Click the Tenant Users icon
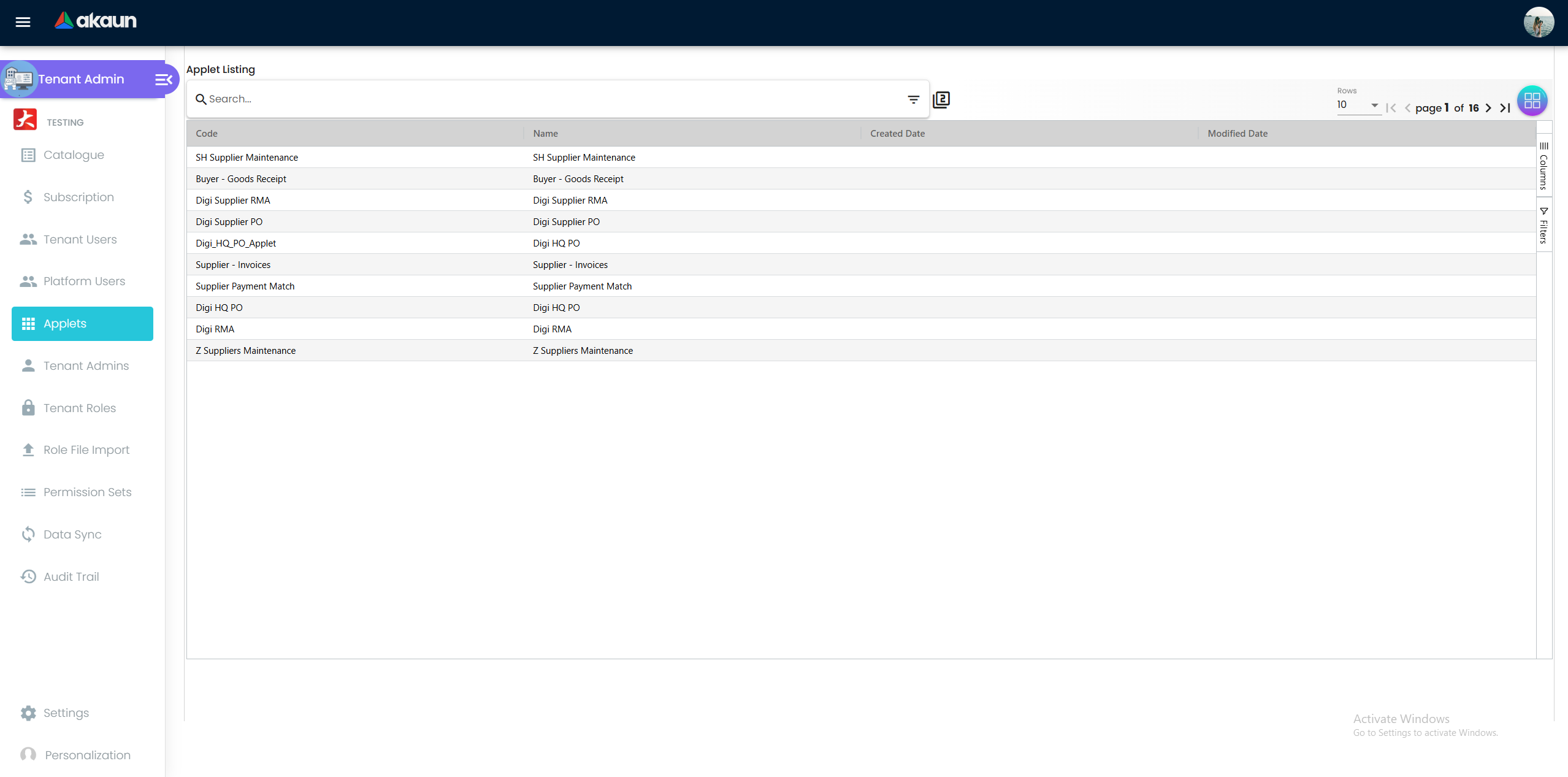The width and height of the screenshot is (1568, 777). click(28, 239)
